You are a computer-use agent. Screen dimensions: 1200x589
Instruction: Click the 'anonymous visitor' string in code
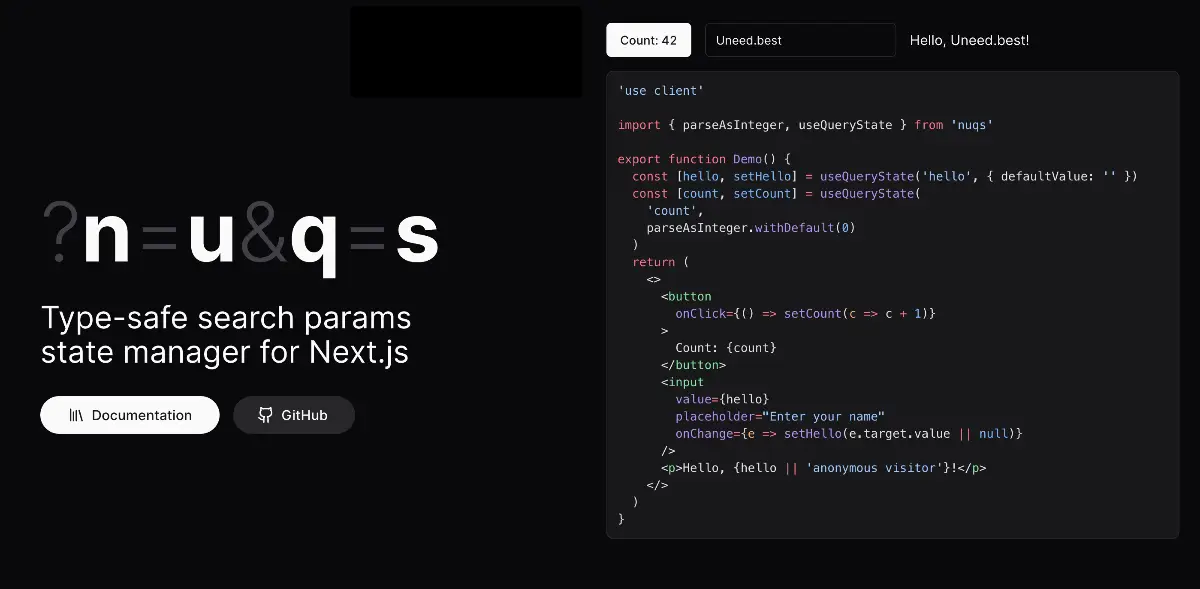877,468
